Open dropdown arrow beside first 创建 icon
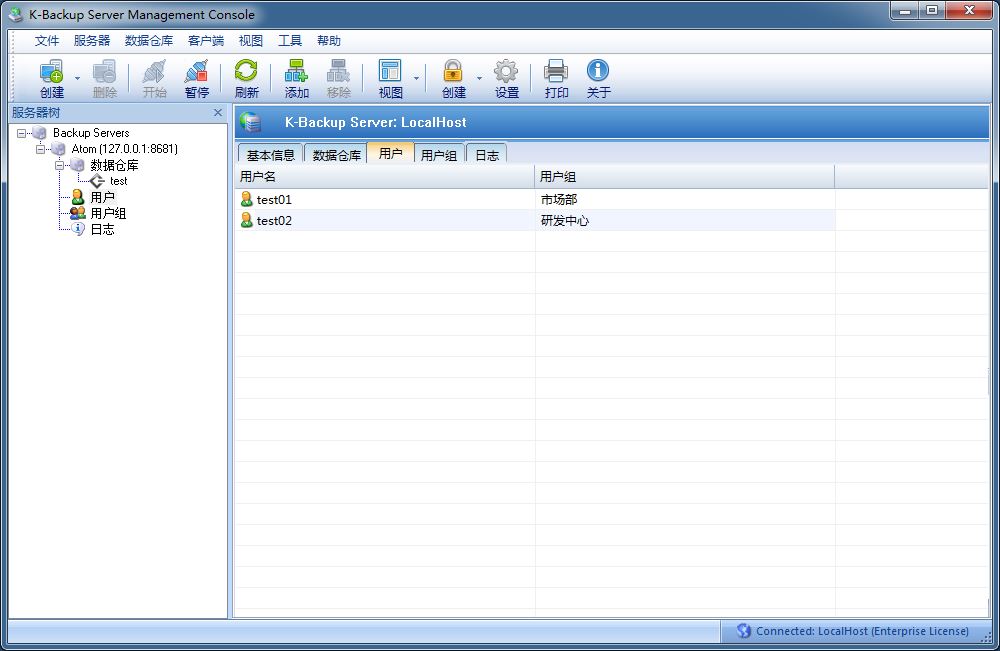The image size is (1000, 651). coord(77,78)
